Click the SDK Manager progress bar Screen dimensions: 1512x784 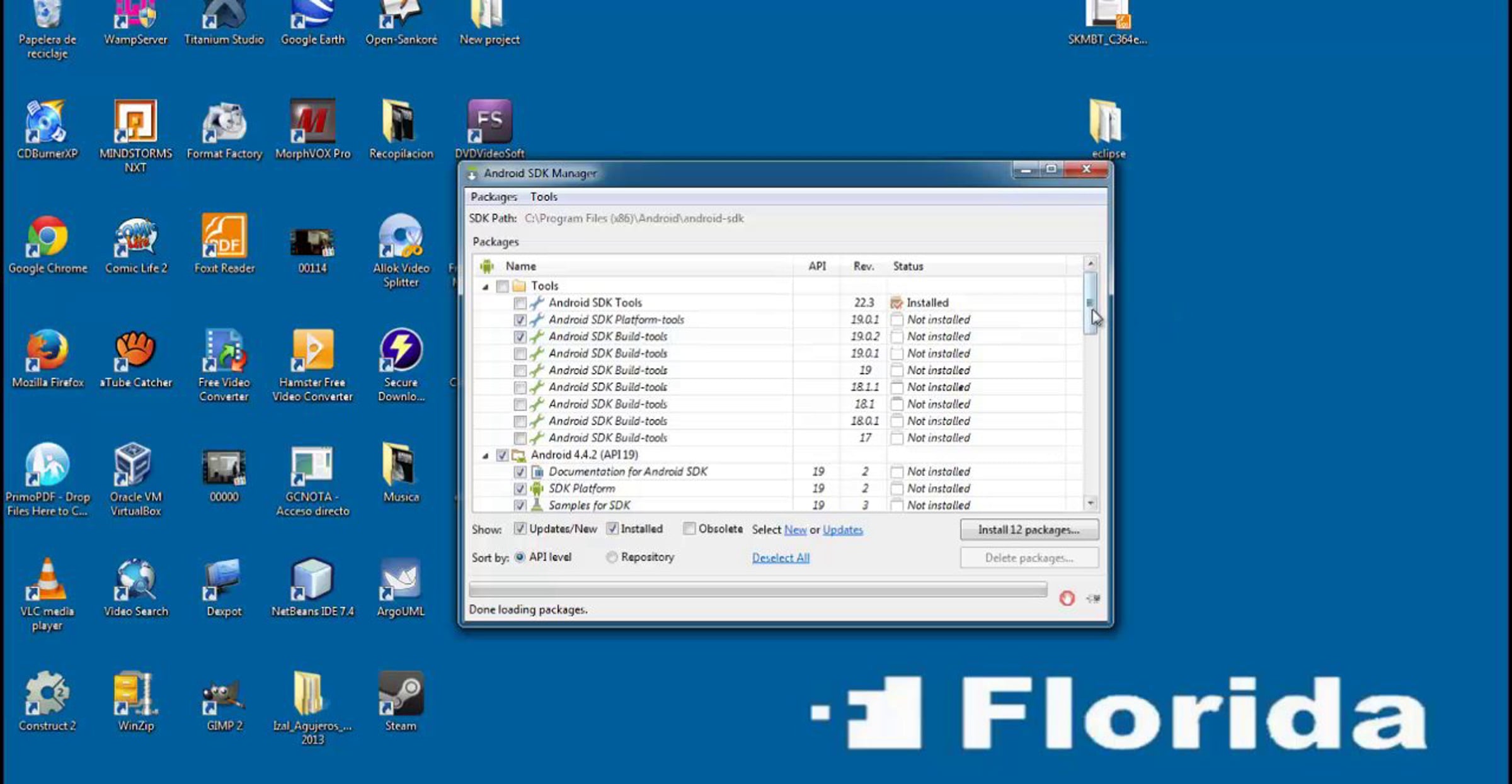pyautogui.click(x=758, y=589)
